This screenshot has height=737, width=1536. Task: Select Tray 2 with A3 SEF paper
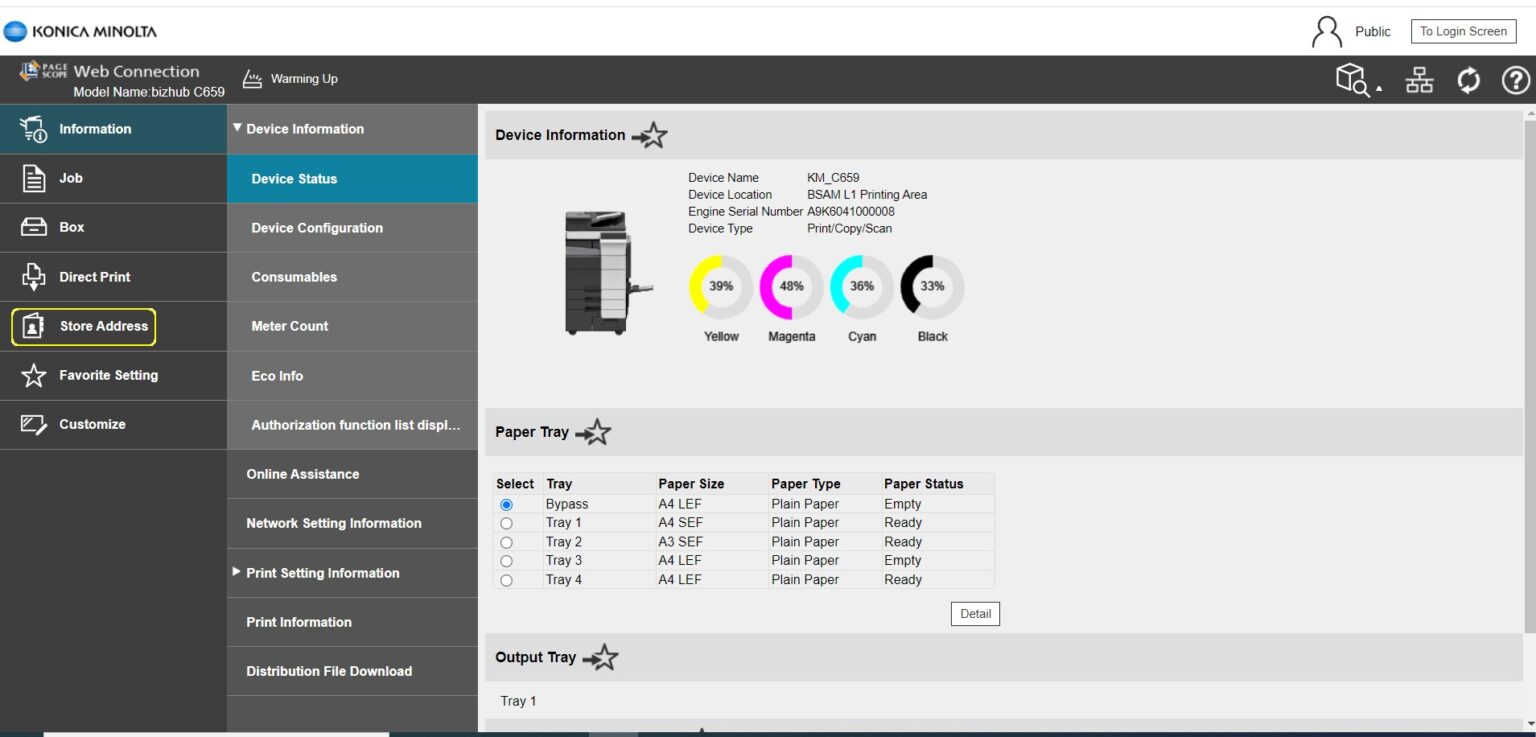click(x=506, y=541)
